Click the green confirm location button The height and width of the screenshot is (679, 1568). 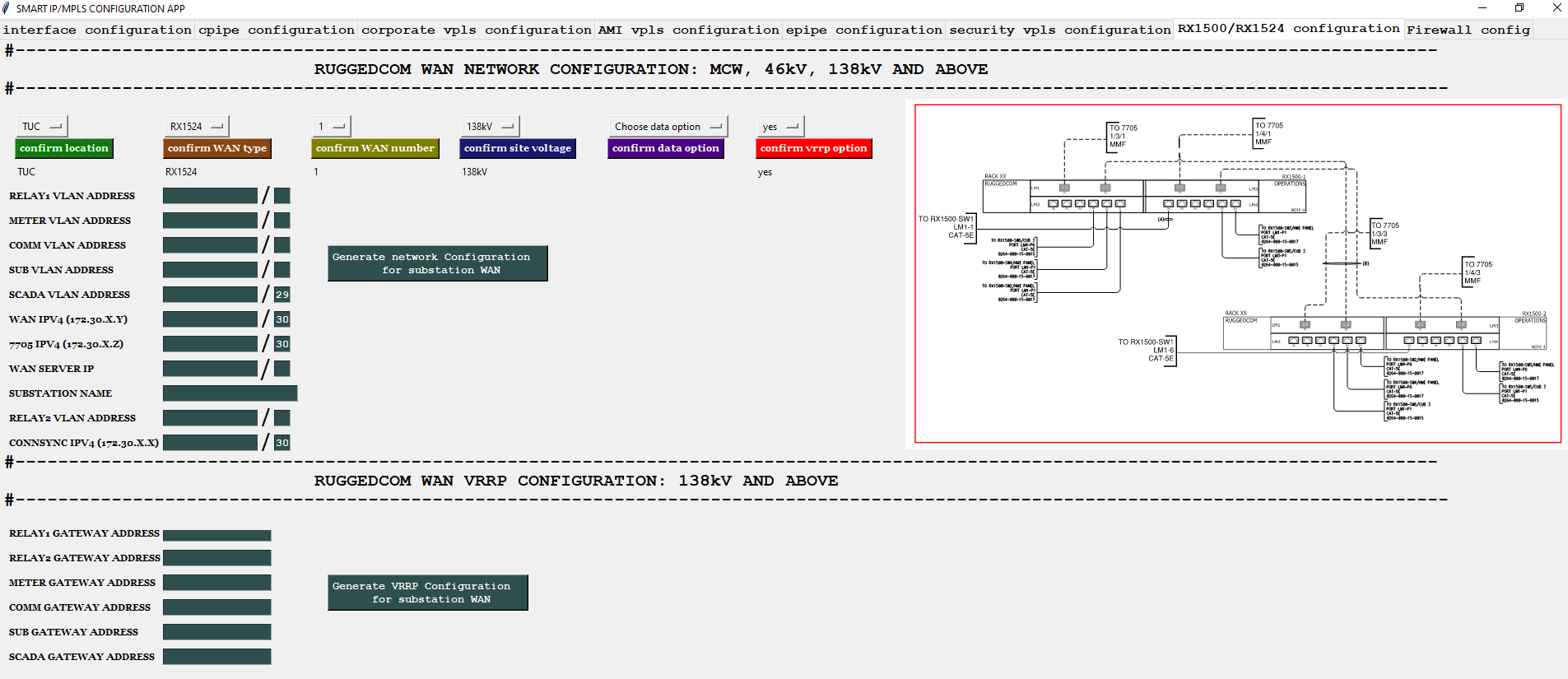pyautogui.click(x=64, y=148)
